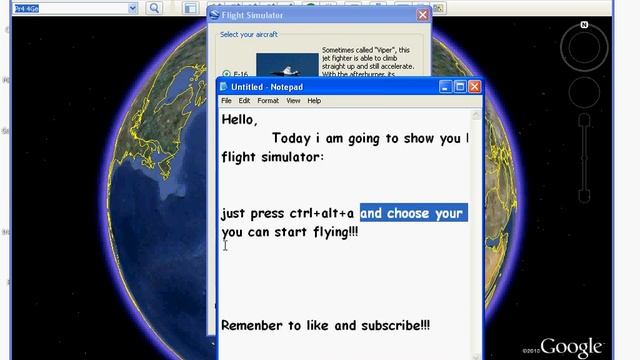Click the Google Earth move joystick circle
Viewport: 640px width, 360px height.
click(x=584, y=92)
